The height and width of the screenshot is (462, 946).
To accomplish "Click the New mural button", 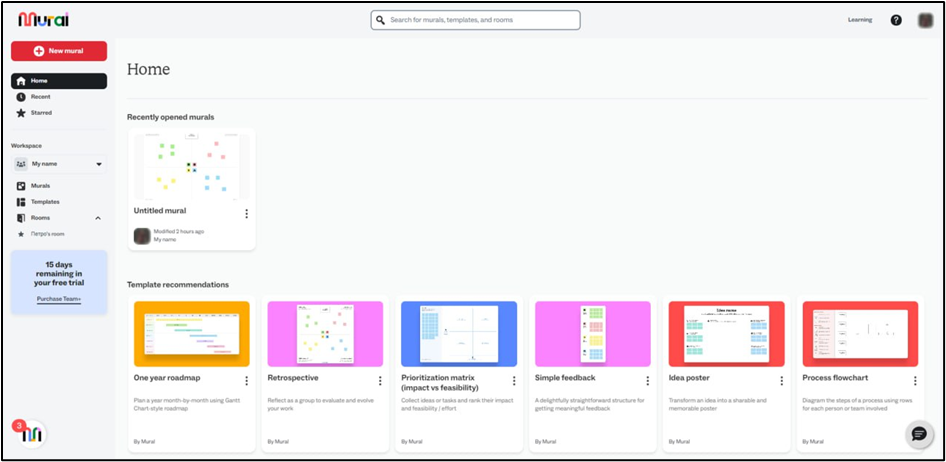I will point(59,50).
